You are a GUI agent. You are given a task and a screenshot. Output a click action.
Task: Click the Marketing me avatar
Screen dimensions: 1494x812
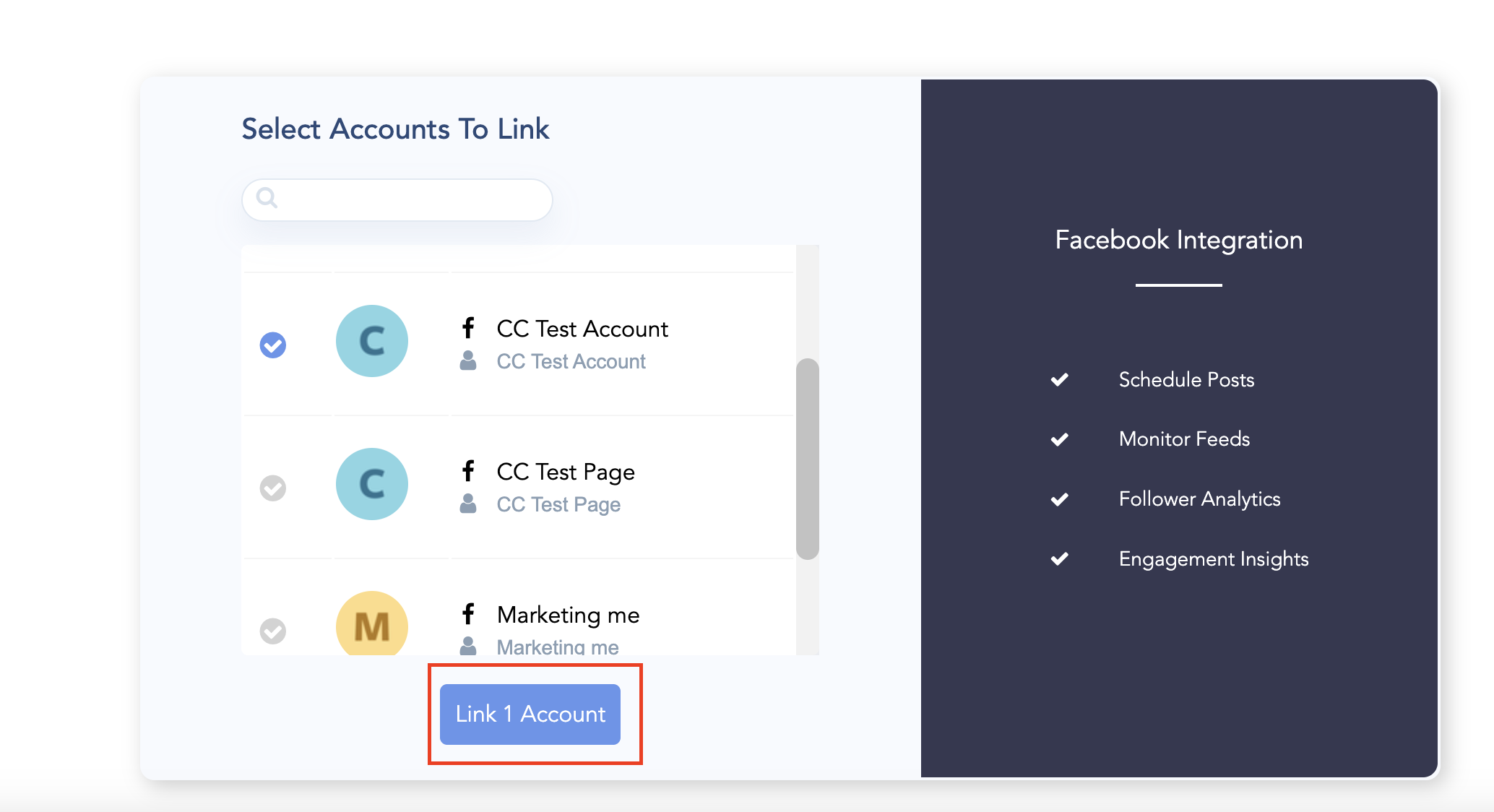(372, 624)
